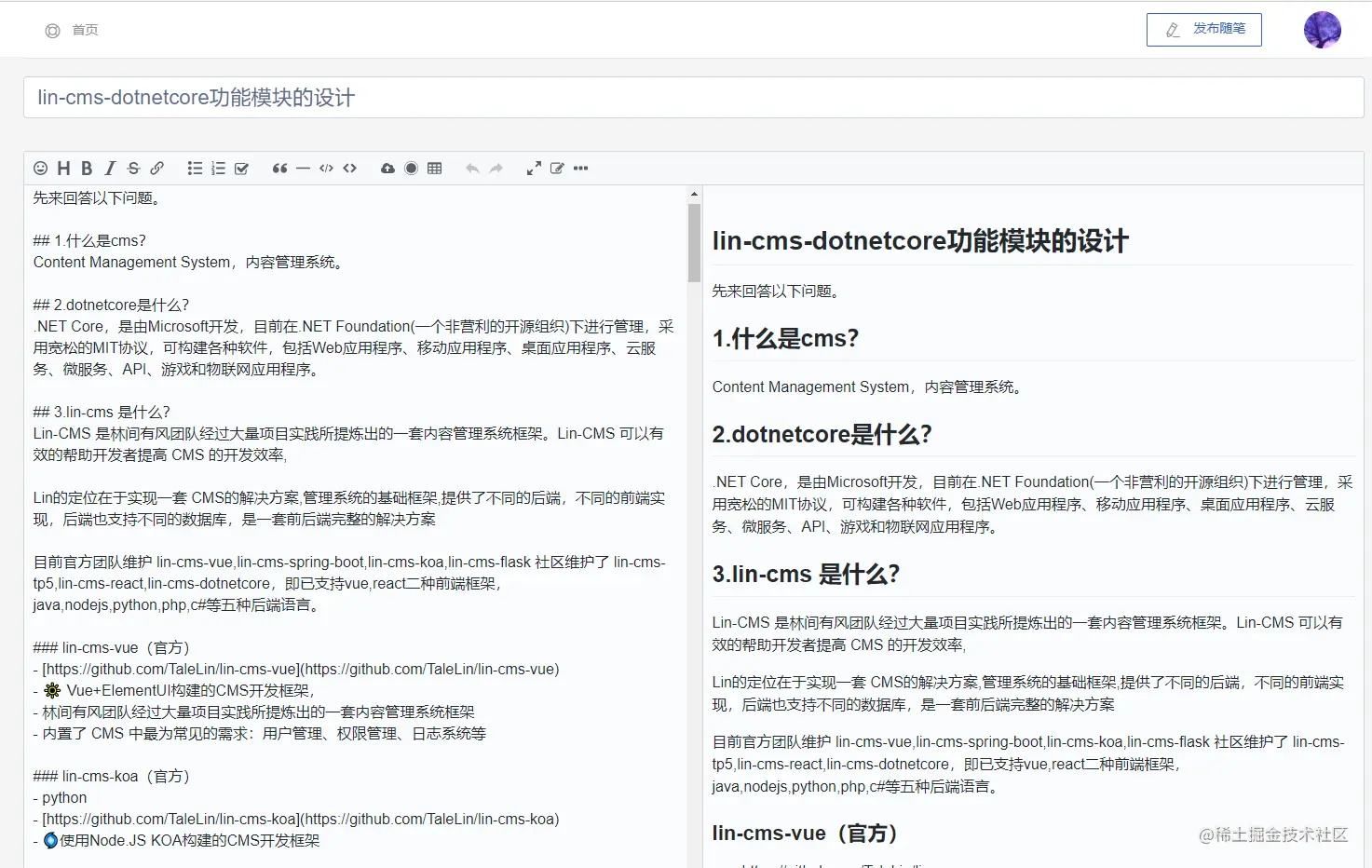Go to the 首页 home page
This screenshot has height=868, width=1372.
click(x=85, y=30)
